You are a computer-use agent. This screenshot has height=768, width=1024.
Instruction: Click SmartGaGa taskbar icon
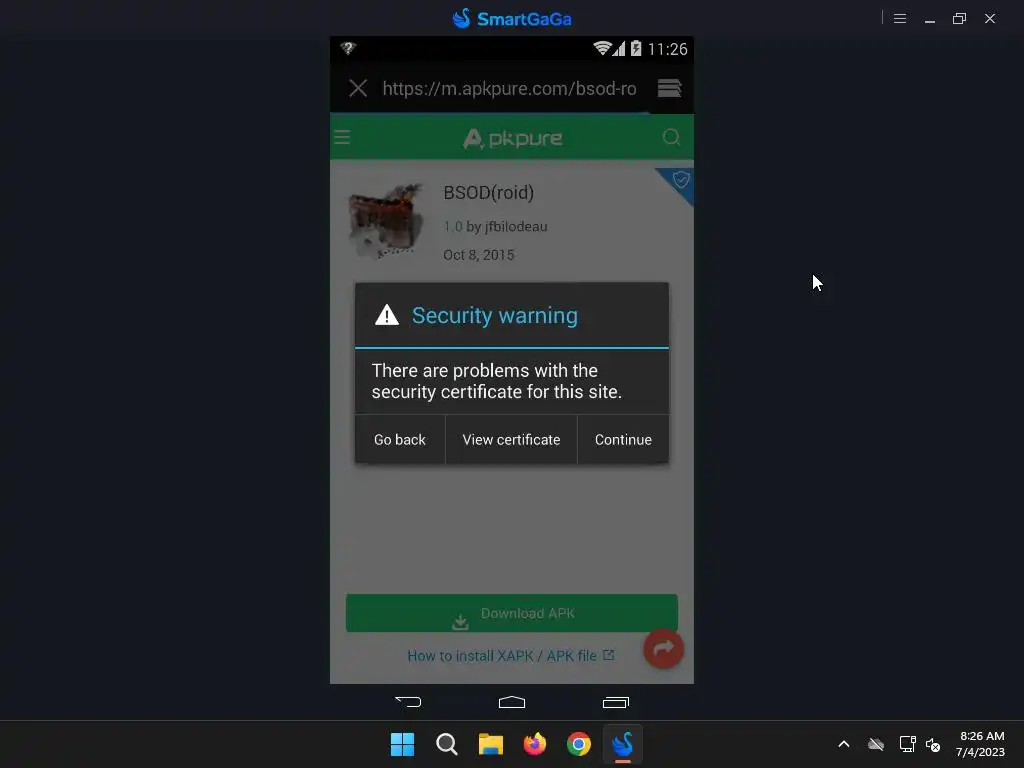coord(623,744)
